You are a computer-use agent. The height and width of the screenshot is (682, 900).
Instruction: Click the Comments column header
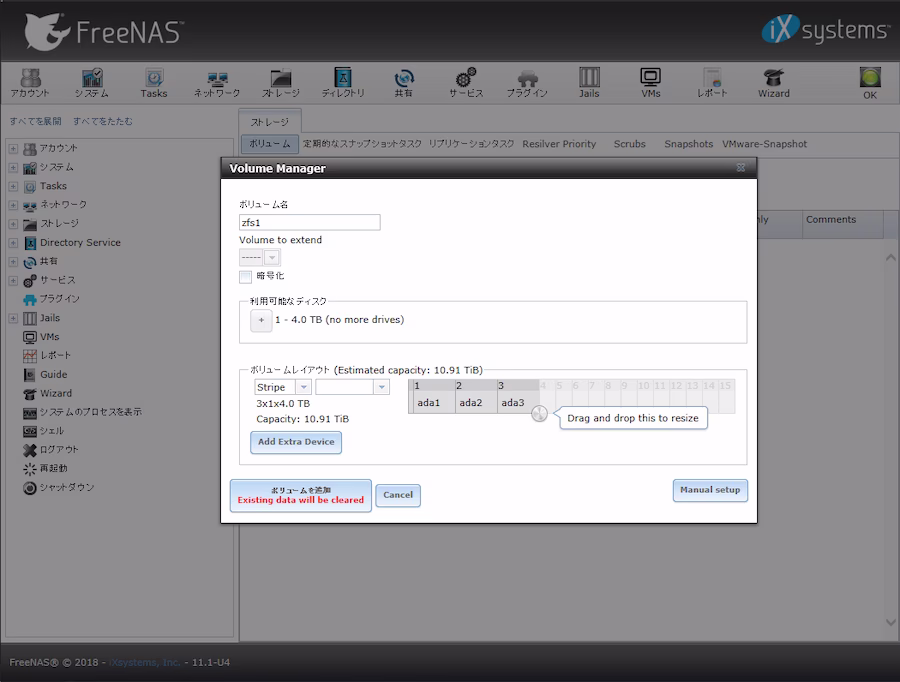pos(843,224)
